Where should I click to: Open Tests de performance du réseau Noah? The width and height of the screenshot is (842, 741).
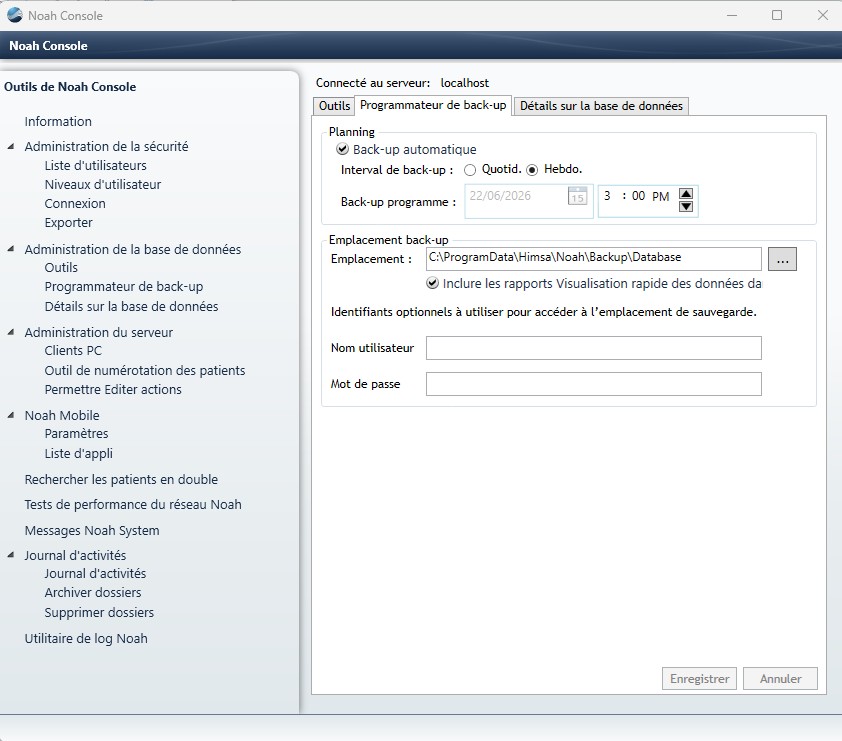pos(133,505)
